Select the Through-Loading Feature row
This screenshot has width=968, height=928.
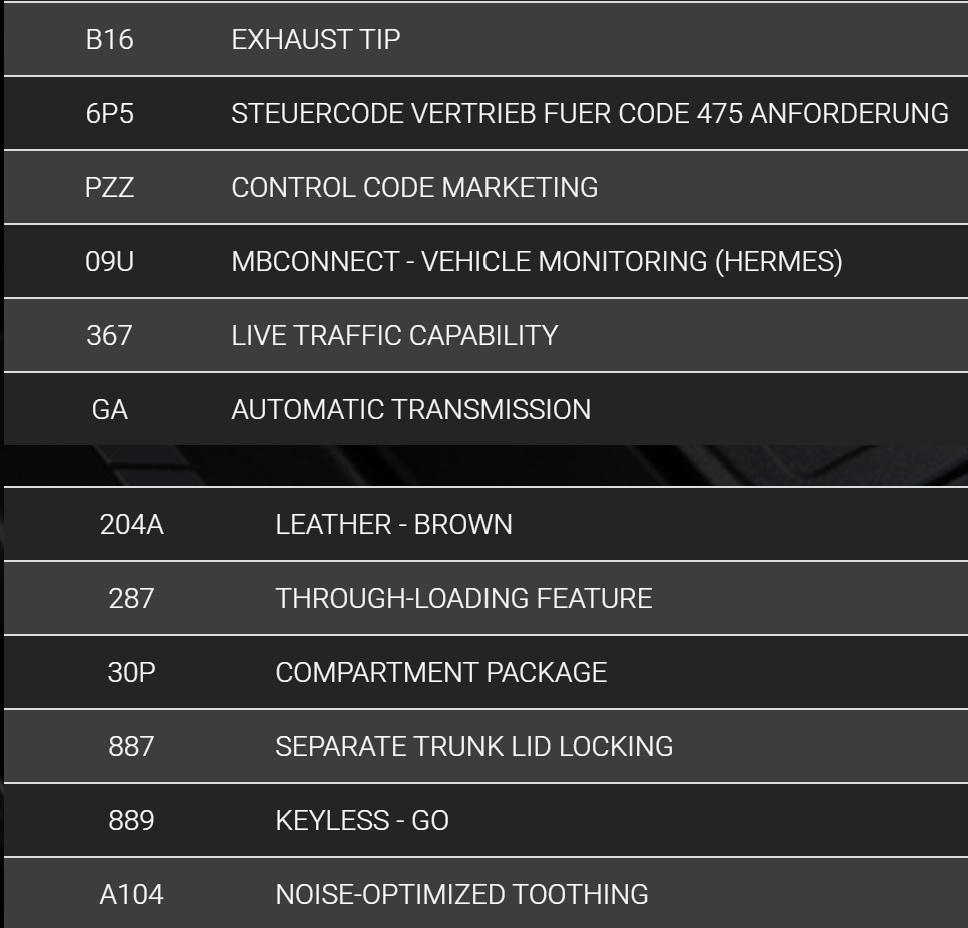[486, 598]
